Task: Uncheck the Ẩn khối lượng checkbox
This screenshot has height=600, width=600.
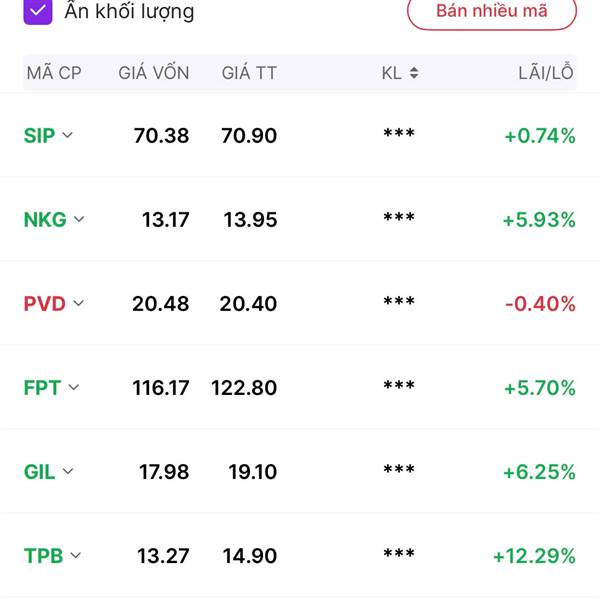Action: pyautogui.click(x=38, y=11)
